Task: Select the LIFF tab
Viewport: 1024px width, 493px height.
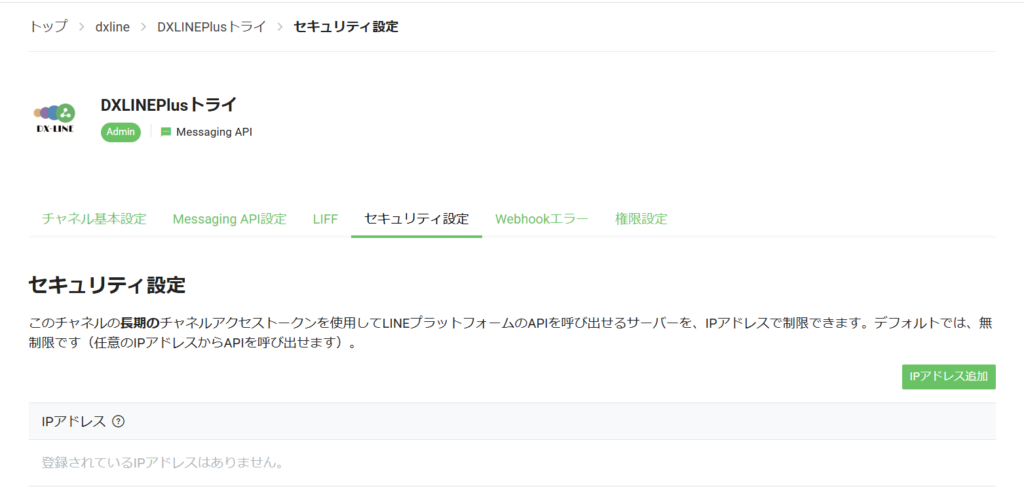Action: point(325,219)
